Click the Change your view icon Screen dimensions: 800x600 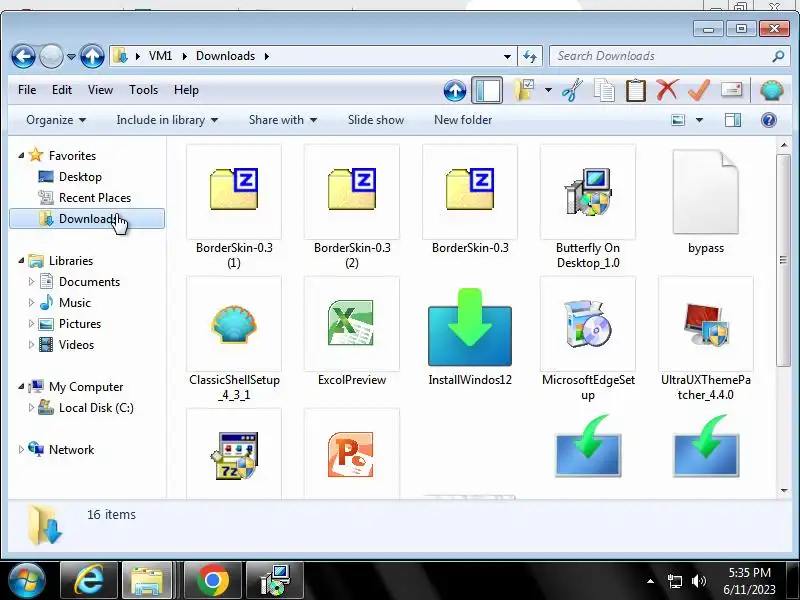point(678,120)
